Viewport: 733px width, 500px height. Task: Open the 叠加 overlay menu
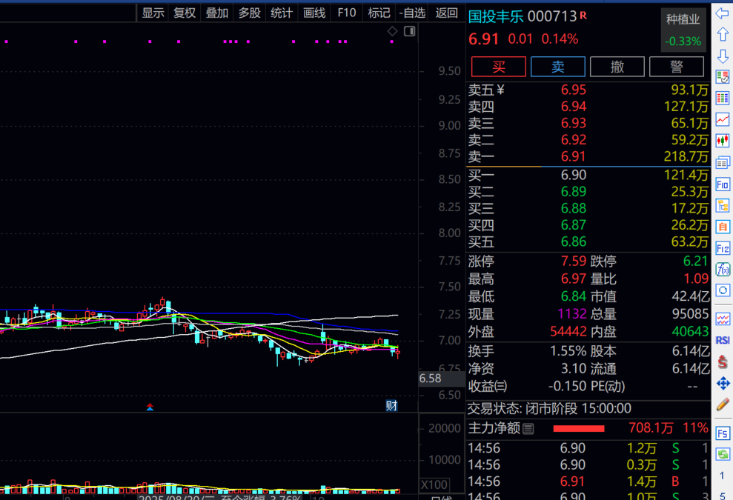(x=217, y=13)
